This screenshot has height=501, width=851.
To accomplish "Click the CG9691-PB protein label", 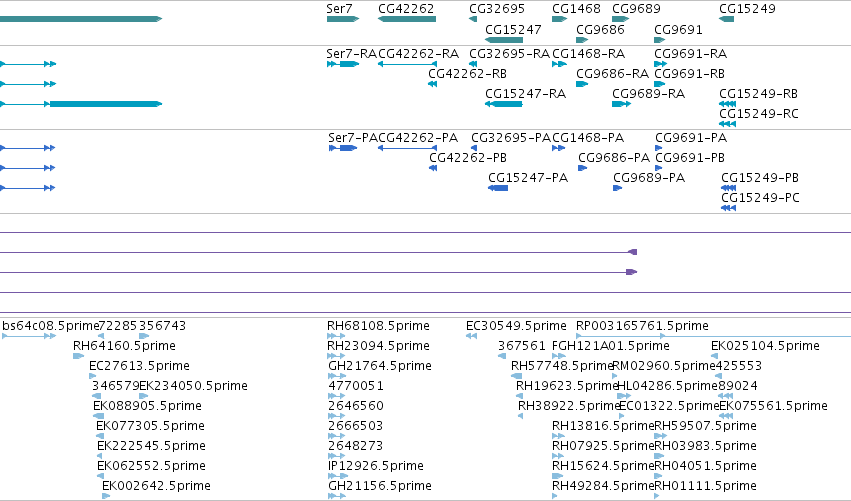I will click(x=690, y=158).
